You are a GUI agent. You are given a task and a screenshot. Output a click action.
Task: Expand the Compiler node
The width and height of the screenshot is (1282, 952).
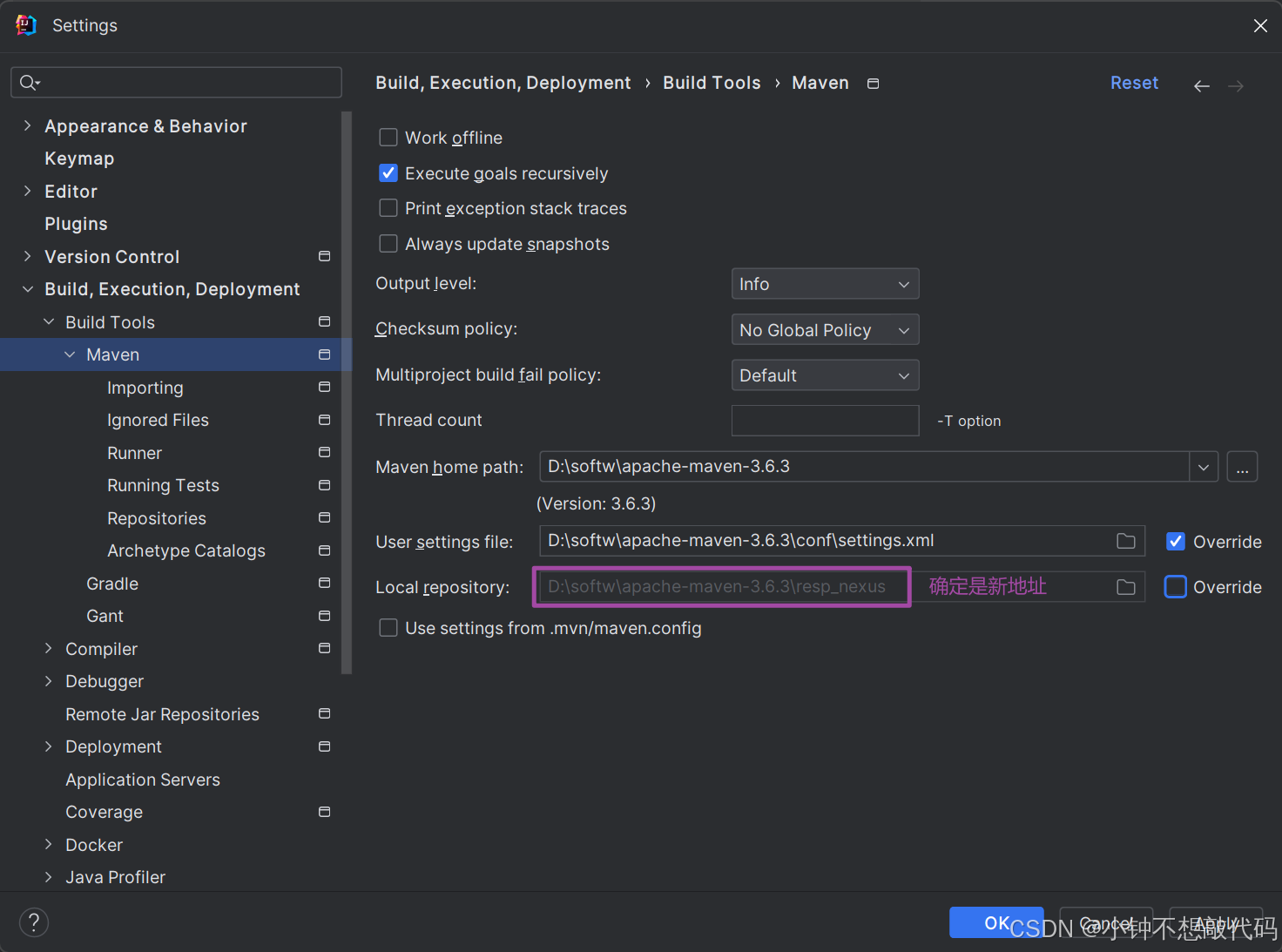click(x=49, y=648)
